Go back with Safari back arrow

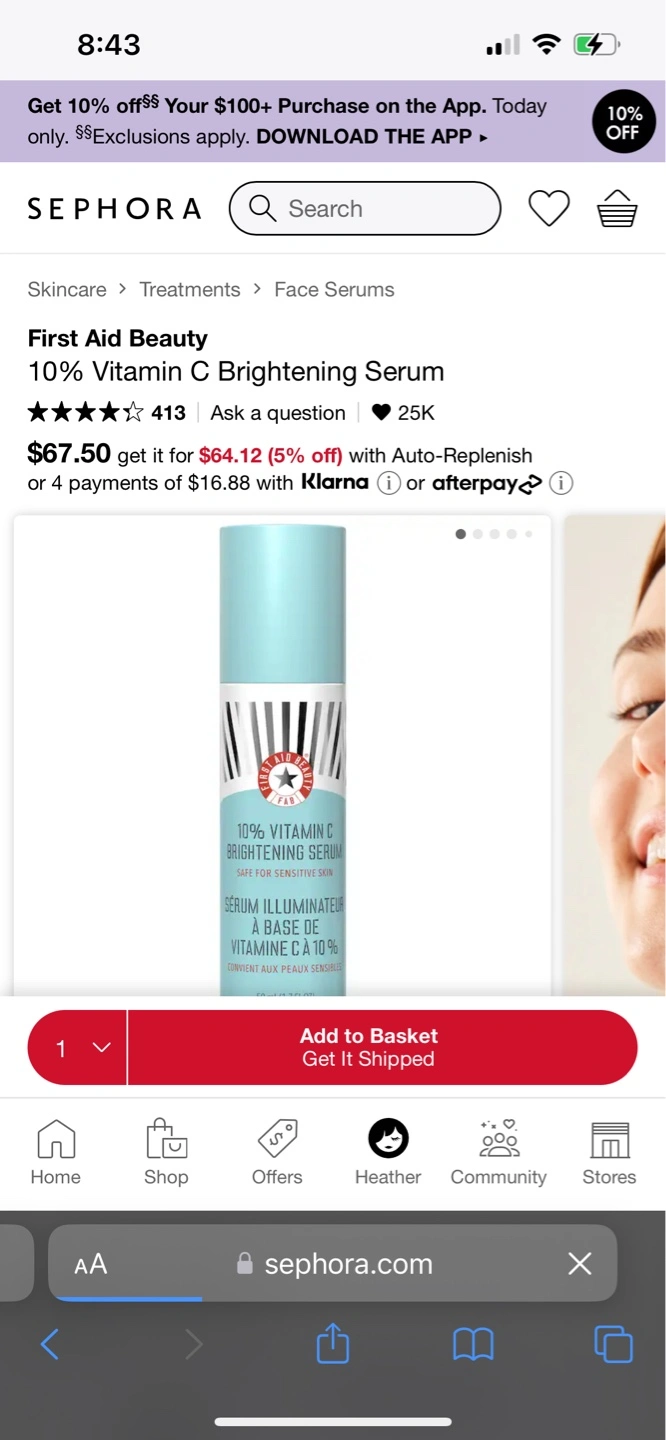49,1345
